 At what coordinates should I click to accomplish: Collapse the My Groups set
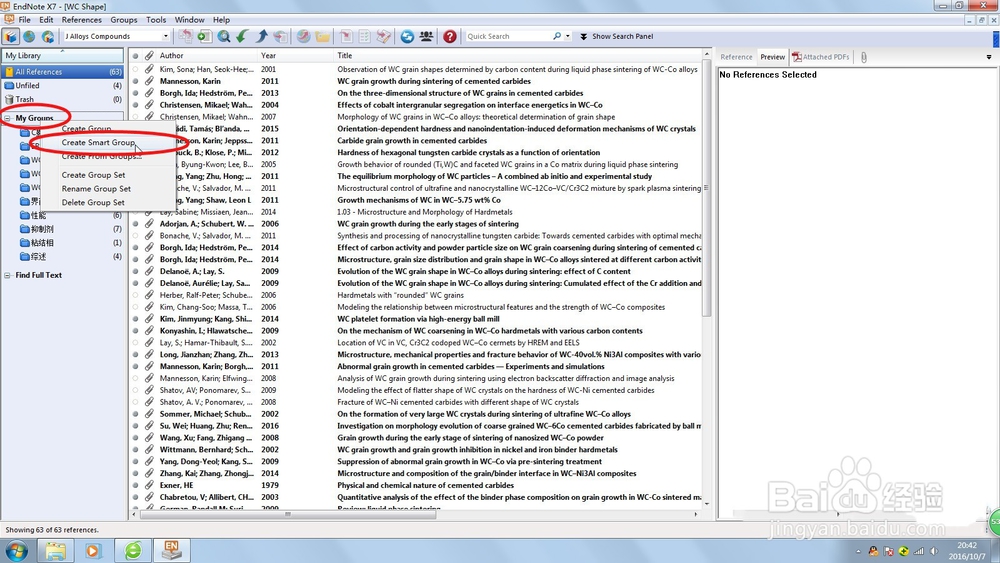pos(8,118)
